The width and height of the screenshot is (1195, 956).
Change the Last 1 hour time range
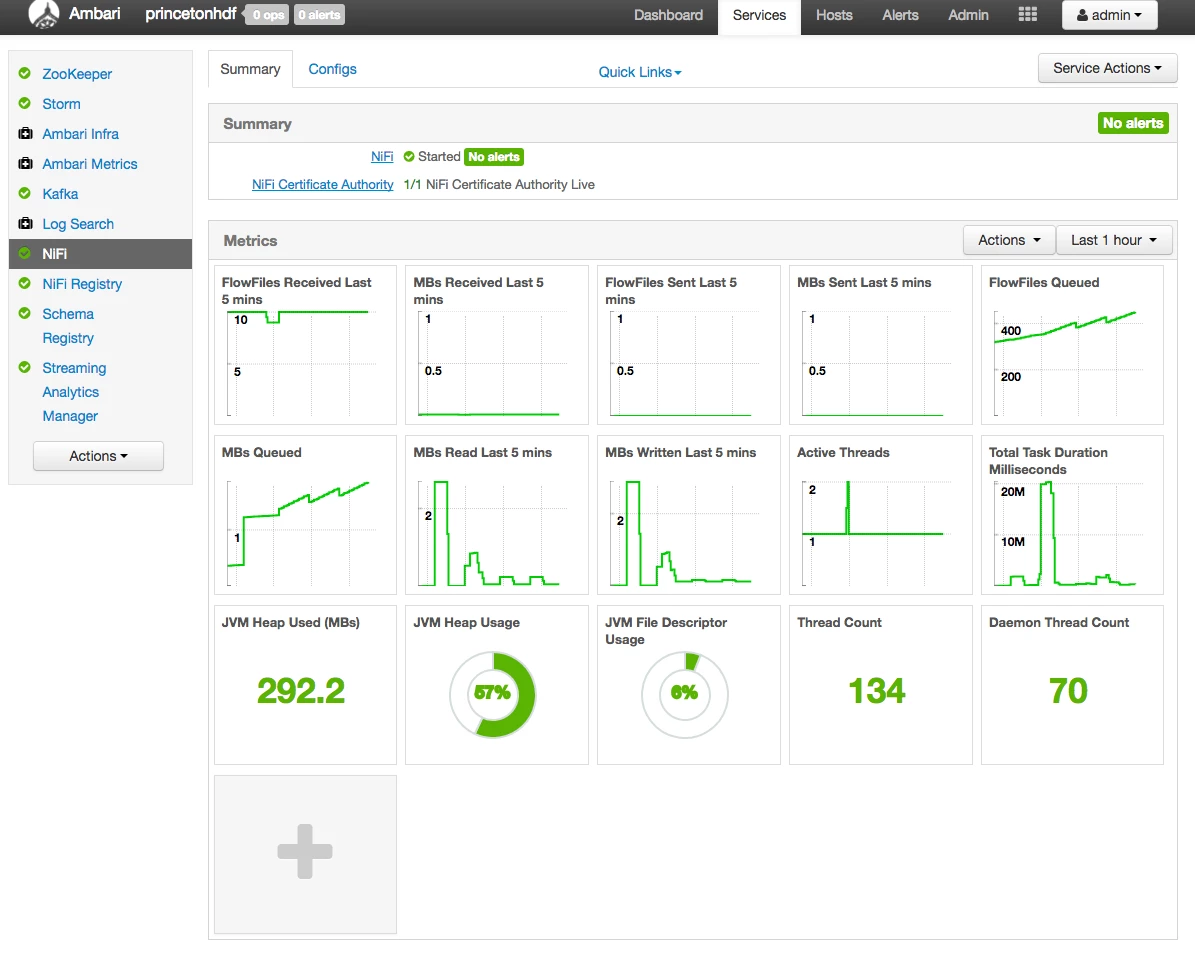pos(1113,240)
